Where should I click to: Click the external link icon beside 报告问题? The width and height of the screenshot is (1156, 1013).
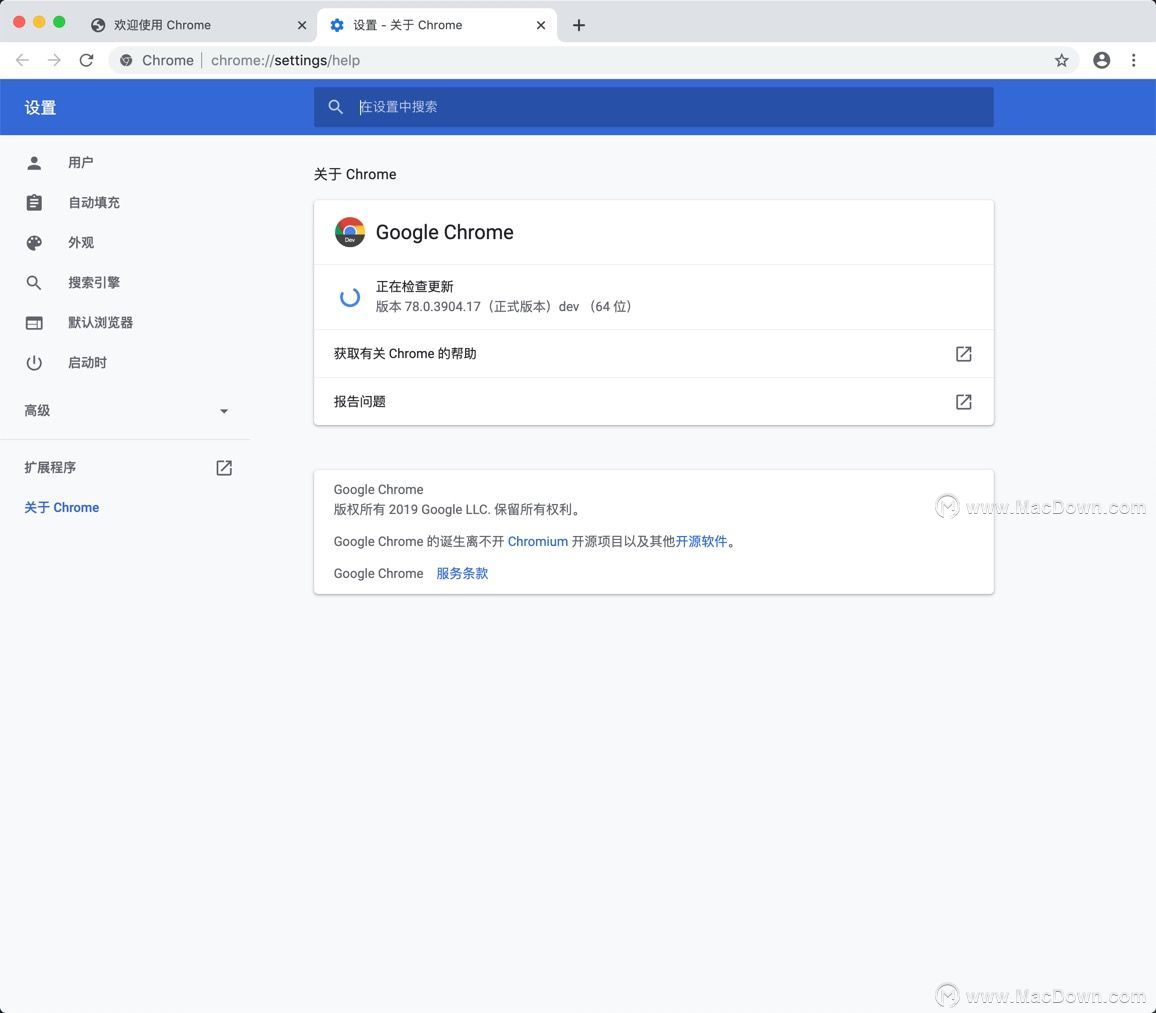(963, 402)
